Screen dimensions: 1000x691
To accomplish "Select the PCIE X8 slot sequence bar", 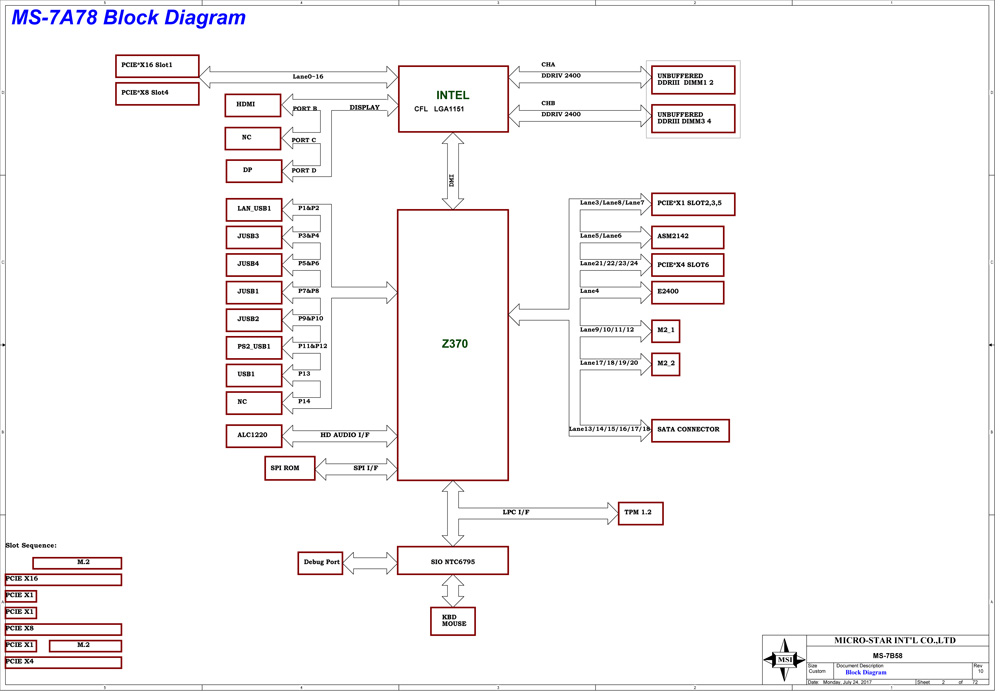I will (63, 629).
